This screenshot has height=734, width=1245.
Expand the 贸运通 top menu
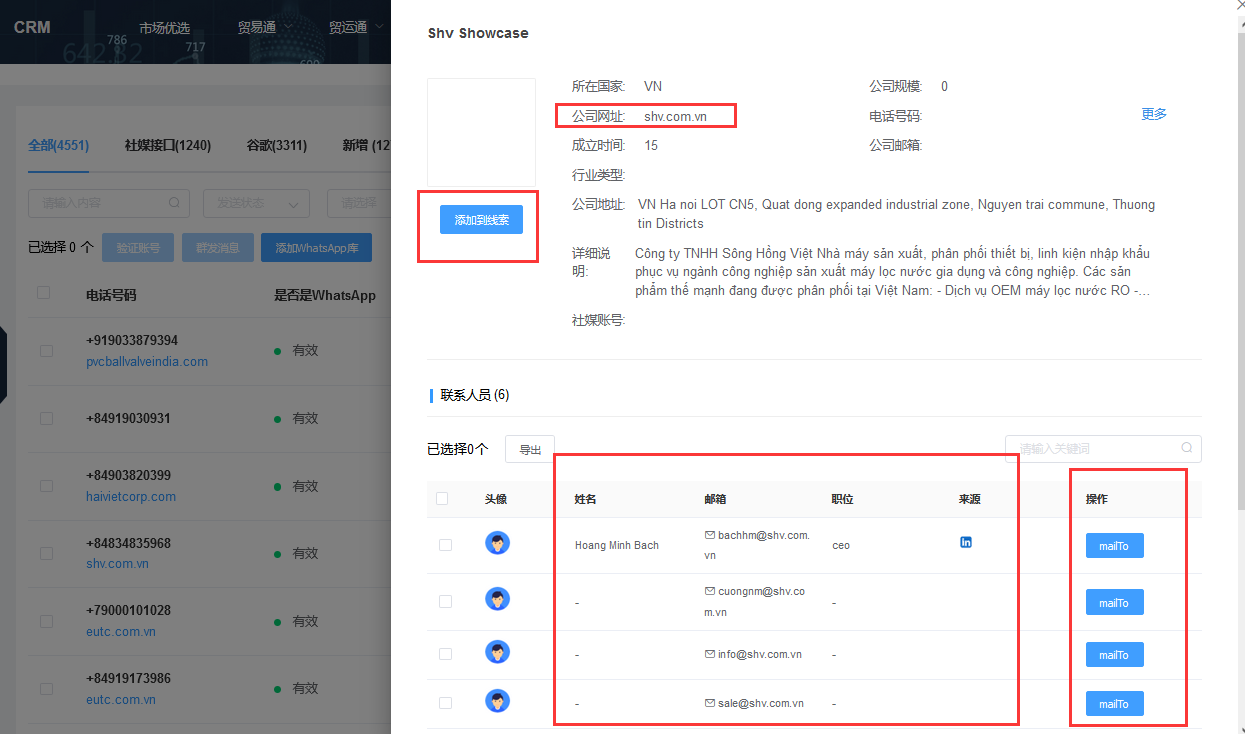point(355,28)
